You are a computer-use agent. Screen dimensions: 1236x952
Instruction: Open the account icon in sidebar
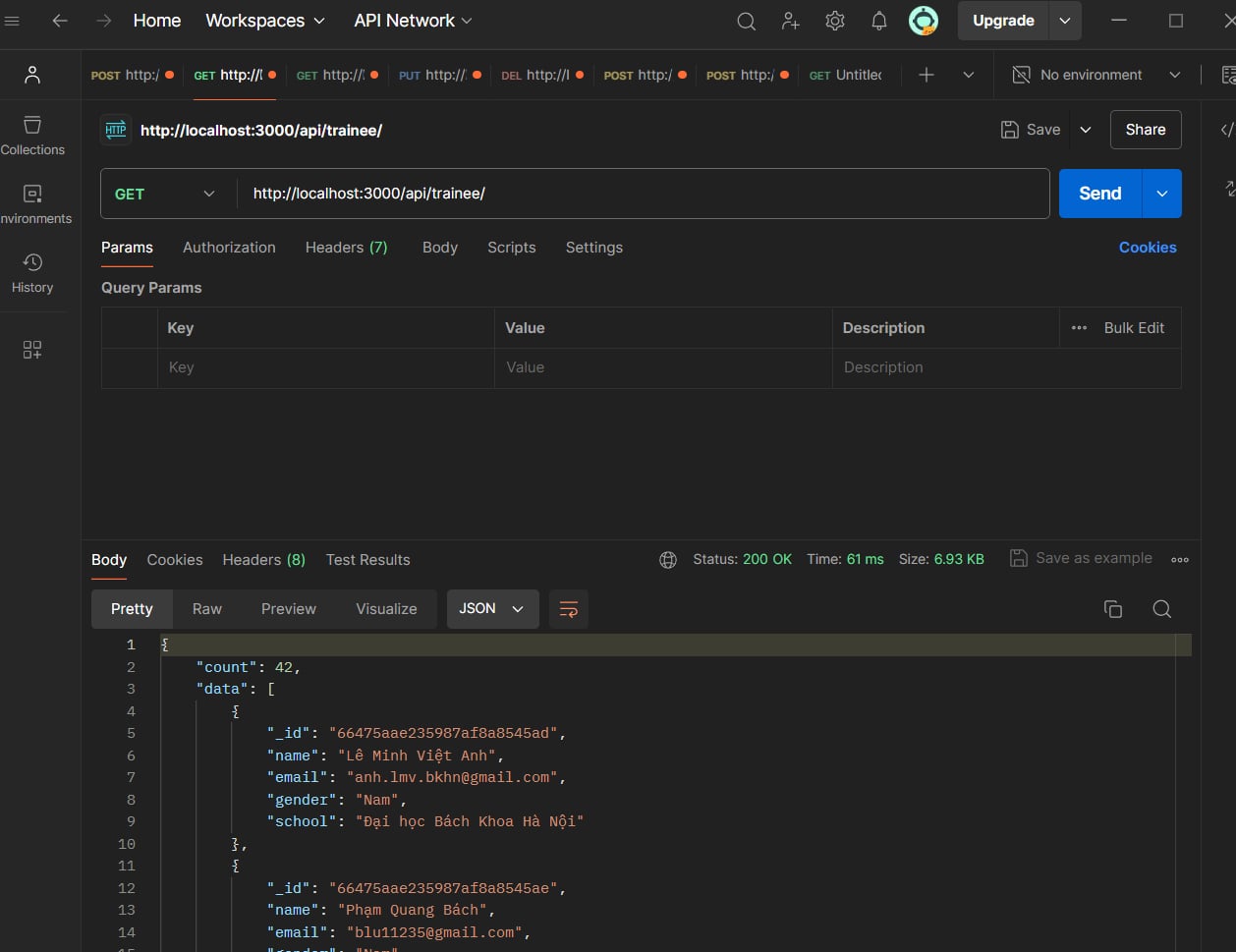32,75
